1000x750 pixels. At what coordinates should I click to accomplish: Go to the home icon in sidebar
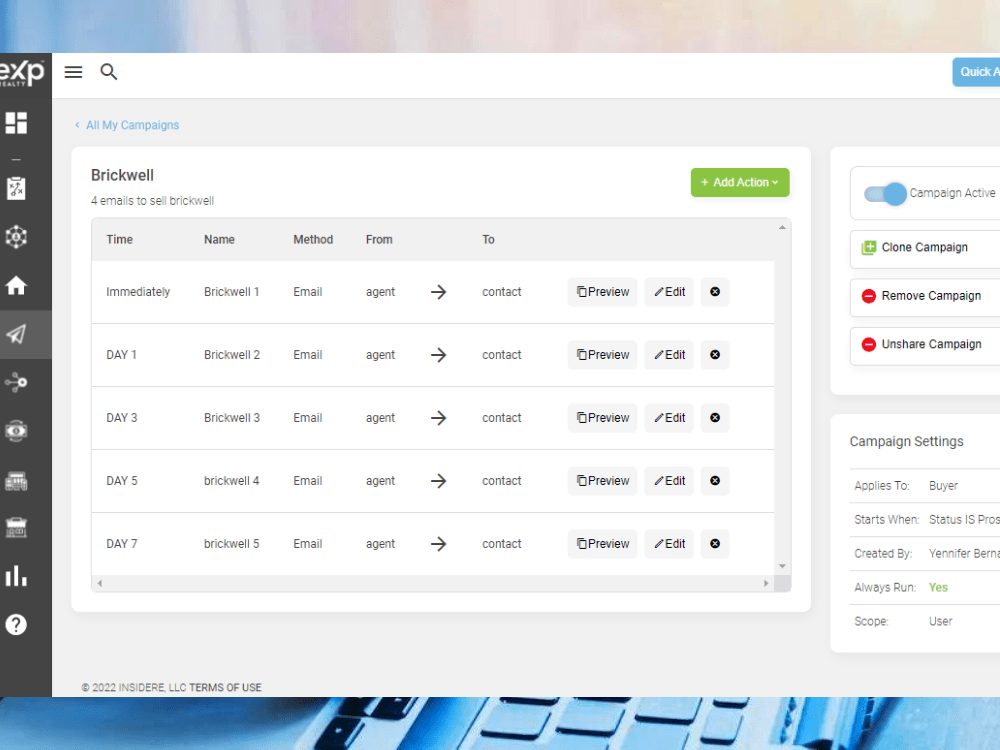(17, 285)
